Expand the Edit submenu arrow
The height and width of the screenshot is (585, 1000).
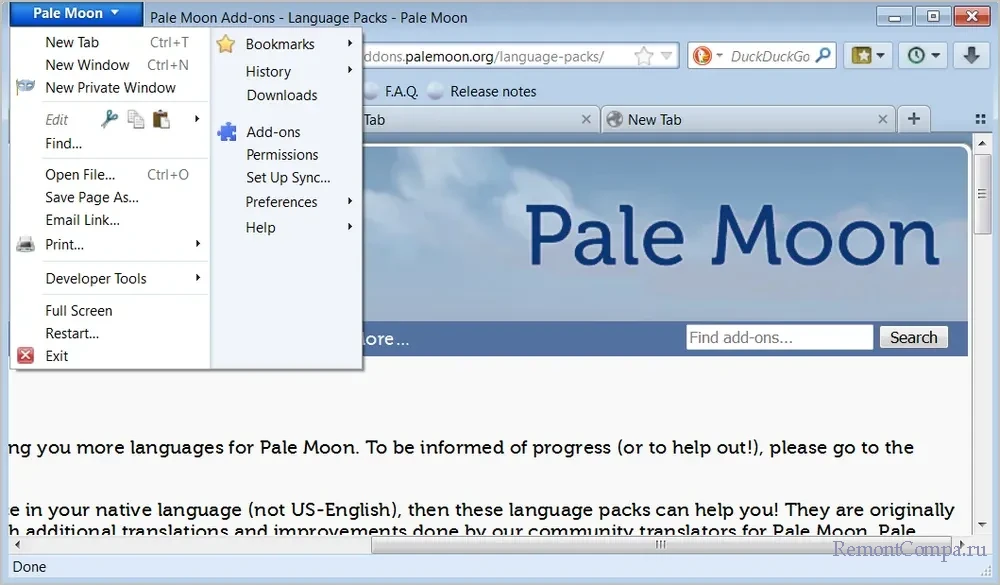197,119
